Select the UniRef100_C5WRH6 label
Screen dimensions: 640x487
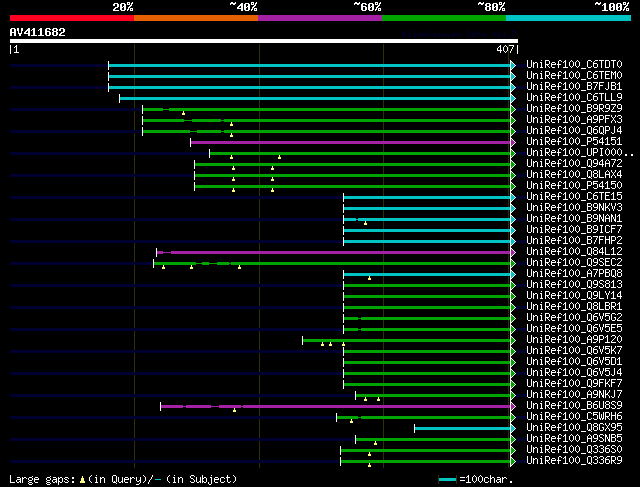[574, 417]
